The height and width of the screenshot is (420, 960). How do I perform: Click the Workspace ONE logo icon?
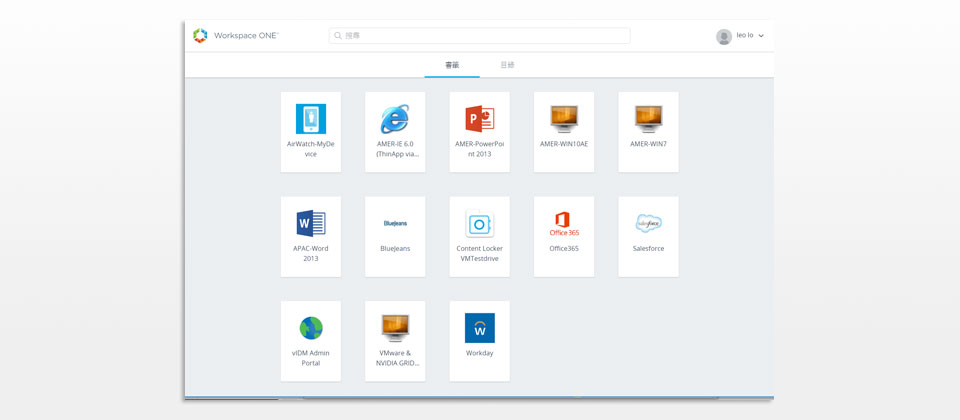(x=200, y=36)
